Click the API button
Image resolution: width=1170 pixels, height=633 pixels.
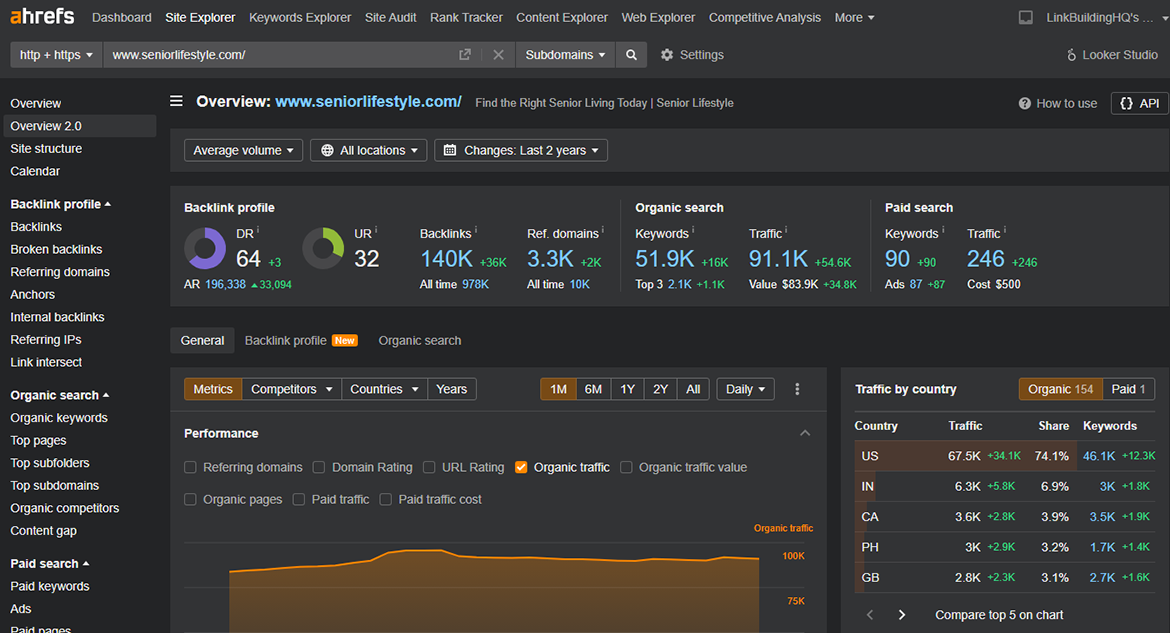point(1139,103)
